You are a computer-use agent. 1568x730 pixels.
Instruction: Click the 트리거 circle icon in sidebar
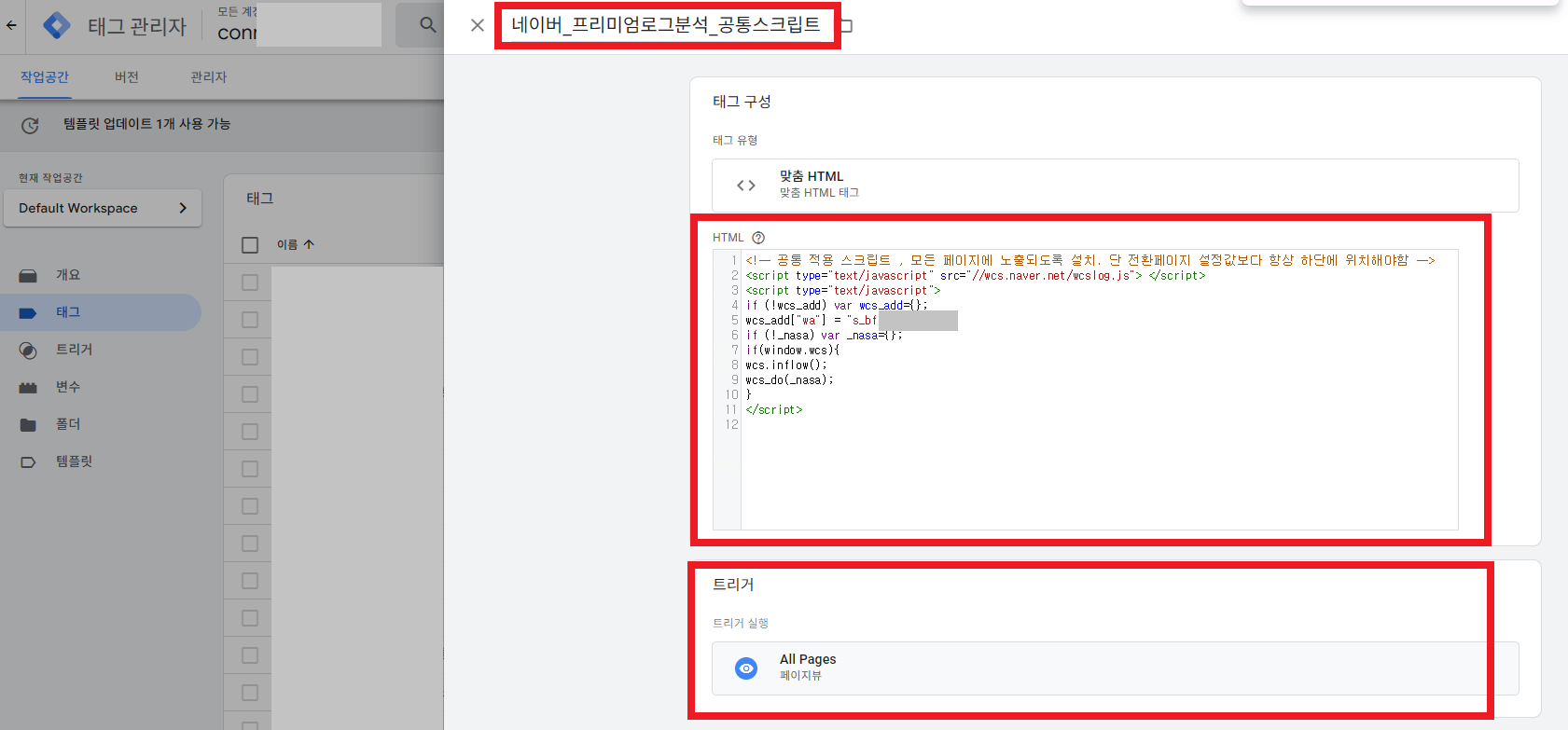28,351
